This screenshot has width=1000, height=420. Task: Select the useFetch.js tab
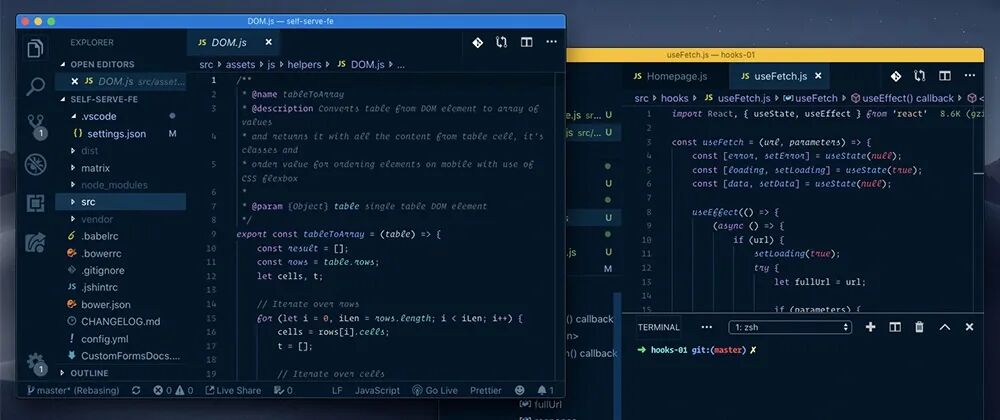(x=779, y=76)
